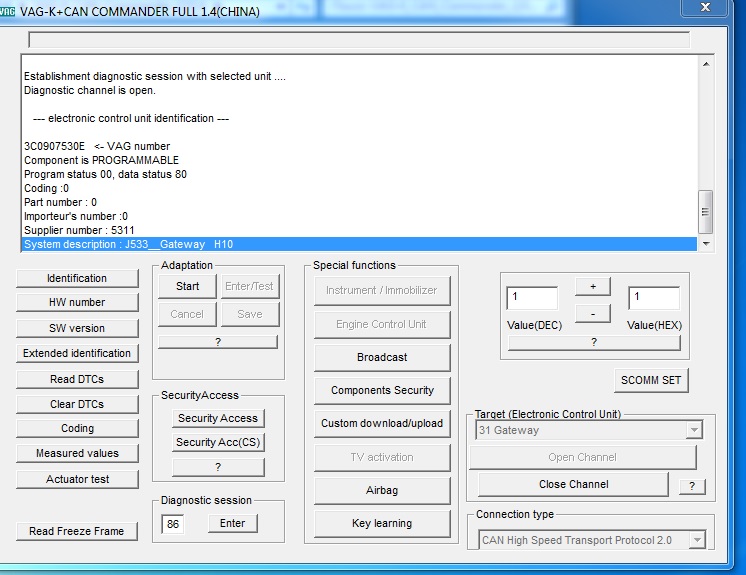Click the Identification button
This screenshot has height=575, width=746.
tap(77, 278)
